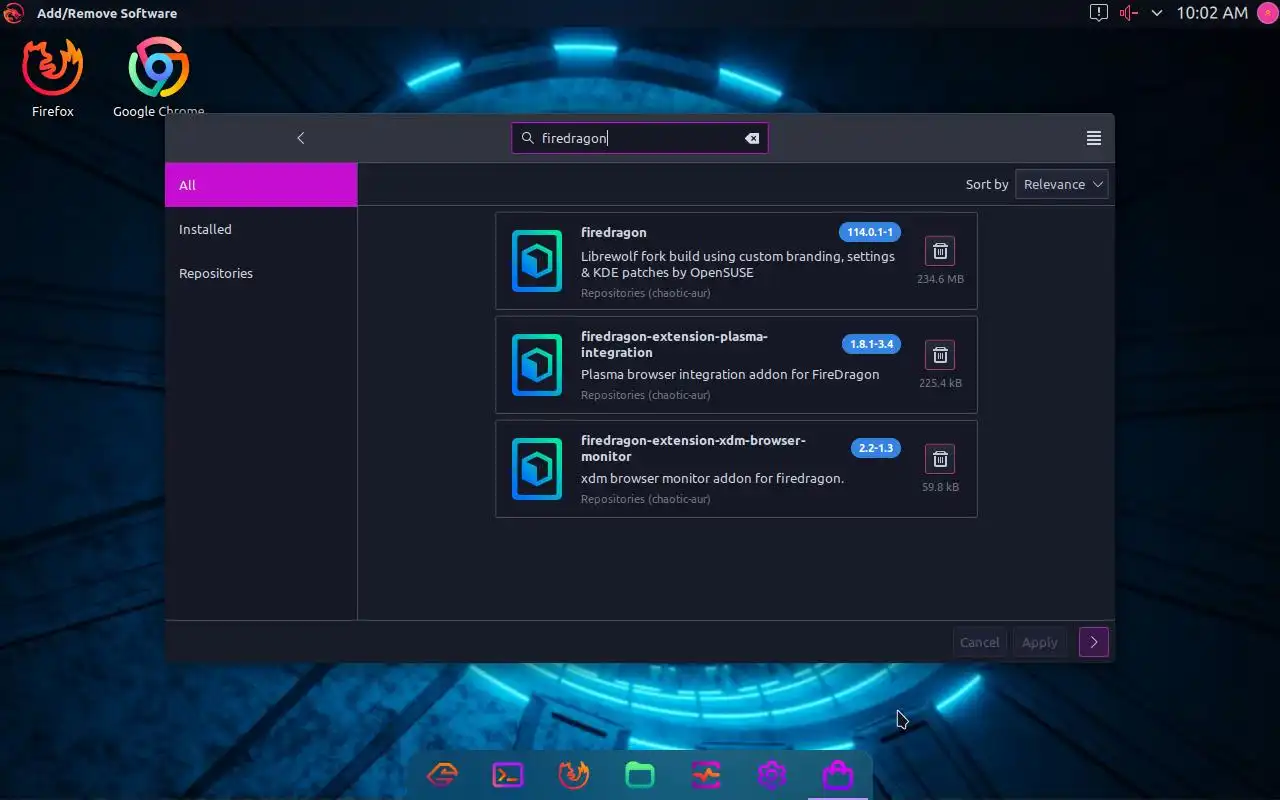Image resolution: width=1280 pixels, height=800 pixels.
Task: Remove firedragon-extension-plasma-integration via trash icon
Action: (939, 354)
